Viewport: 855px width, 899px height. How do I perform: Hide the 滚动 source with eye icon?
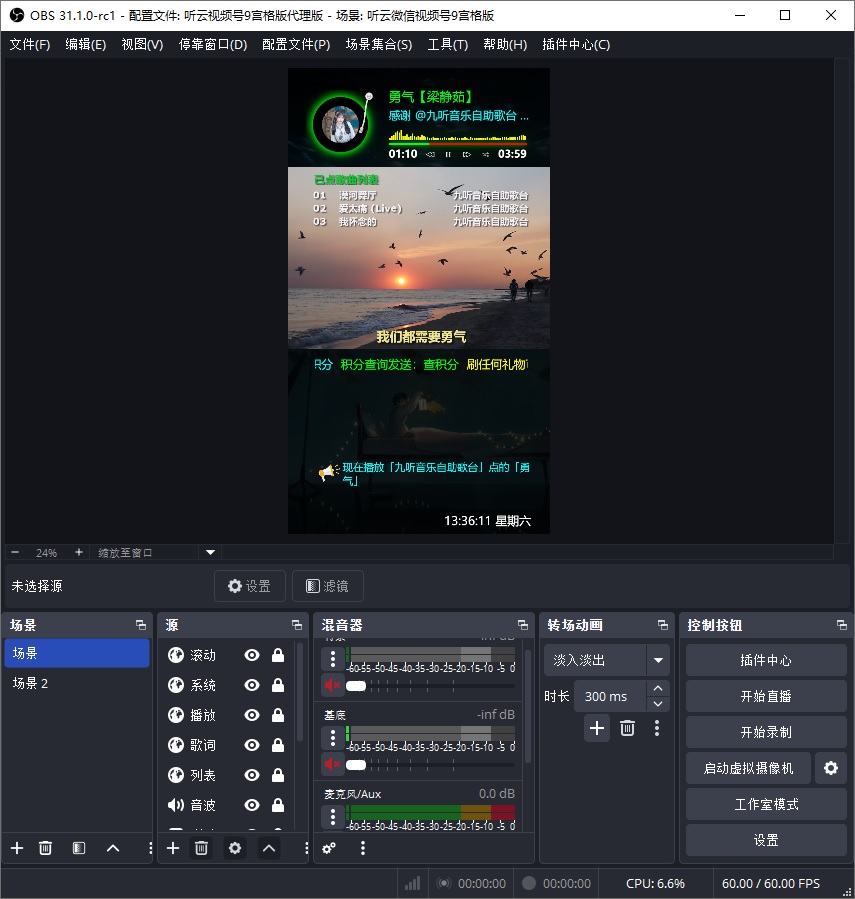pyautogui.click(x=252, y=655)
